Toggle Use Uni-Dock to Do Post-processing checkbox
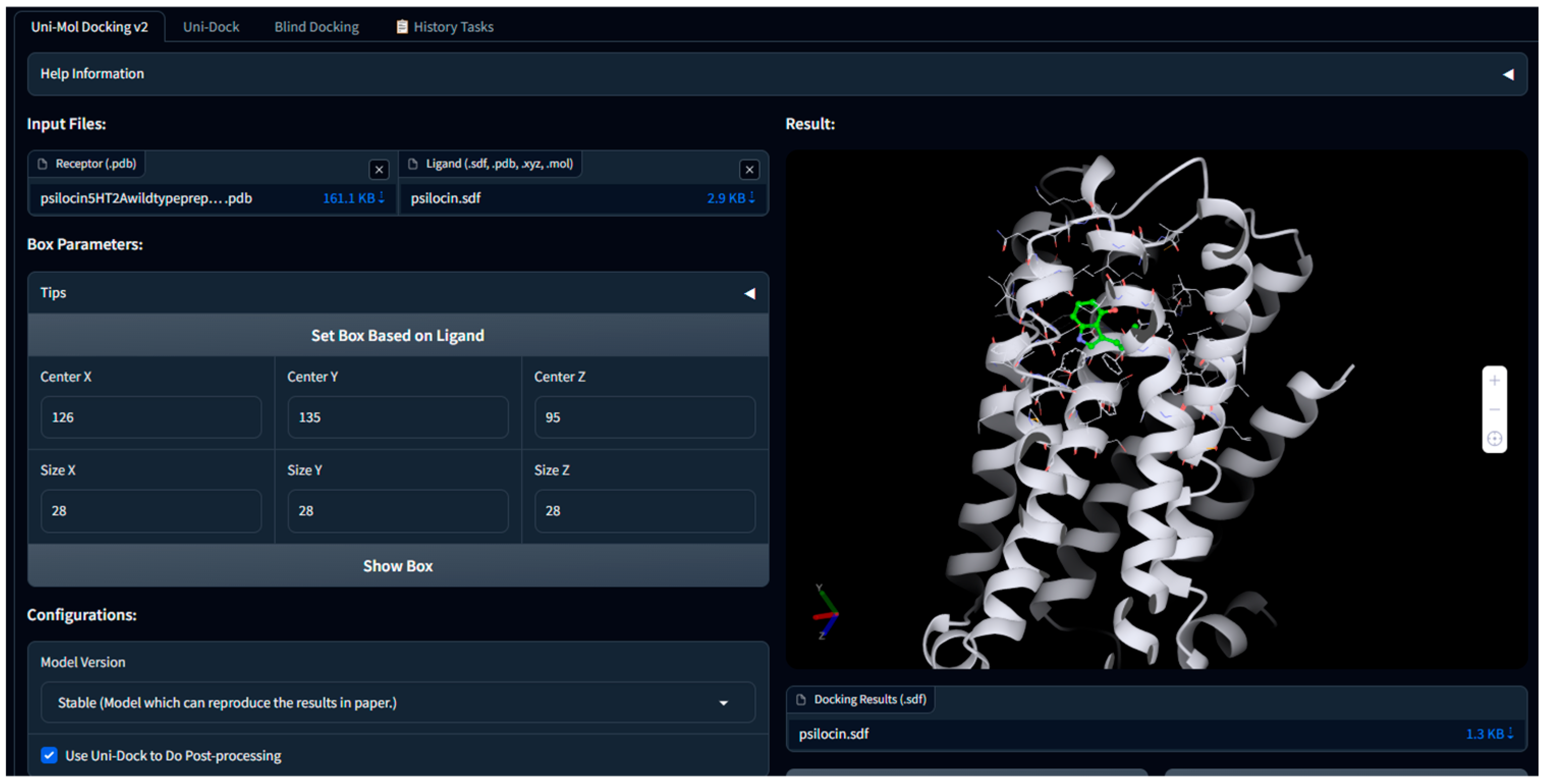The height and width of the screenshot is (784, 1545). click(49, 756)
